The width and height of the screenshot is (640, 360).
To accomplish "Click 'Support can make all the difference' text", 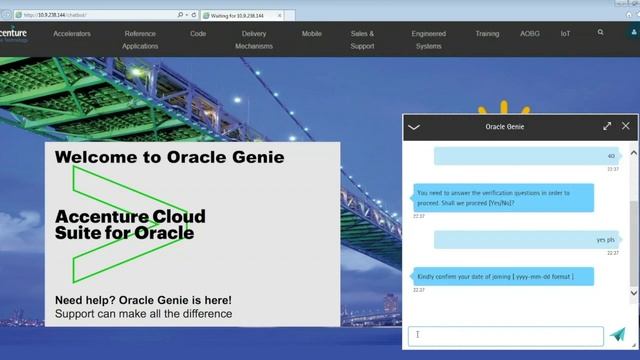I will coord(144,314).
